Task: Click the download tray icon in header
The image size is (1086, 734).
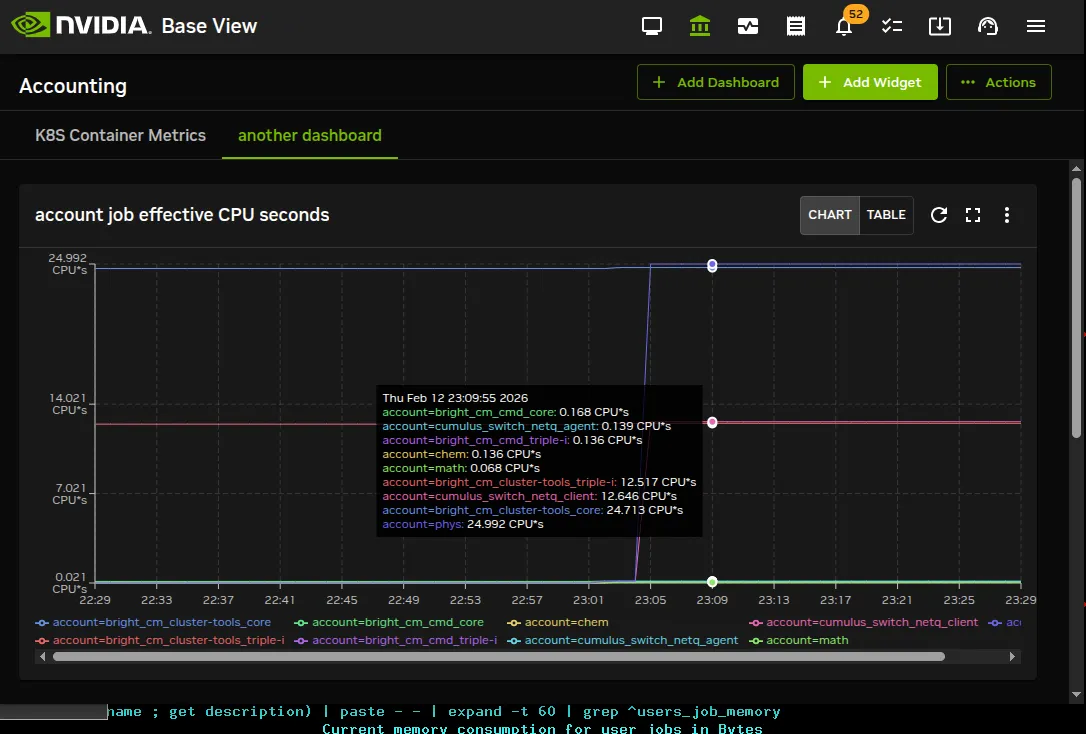Action: point(940,26)
